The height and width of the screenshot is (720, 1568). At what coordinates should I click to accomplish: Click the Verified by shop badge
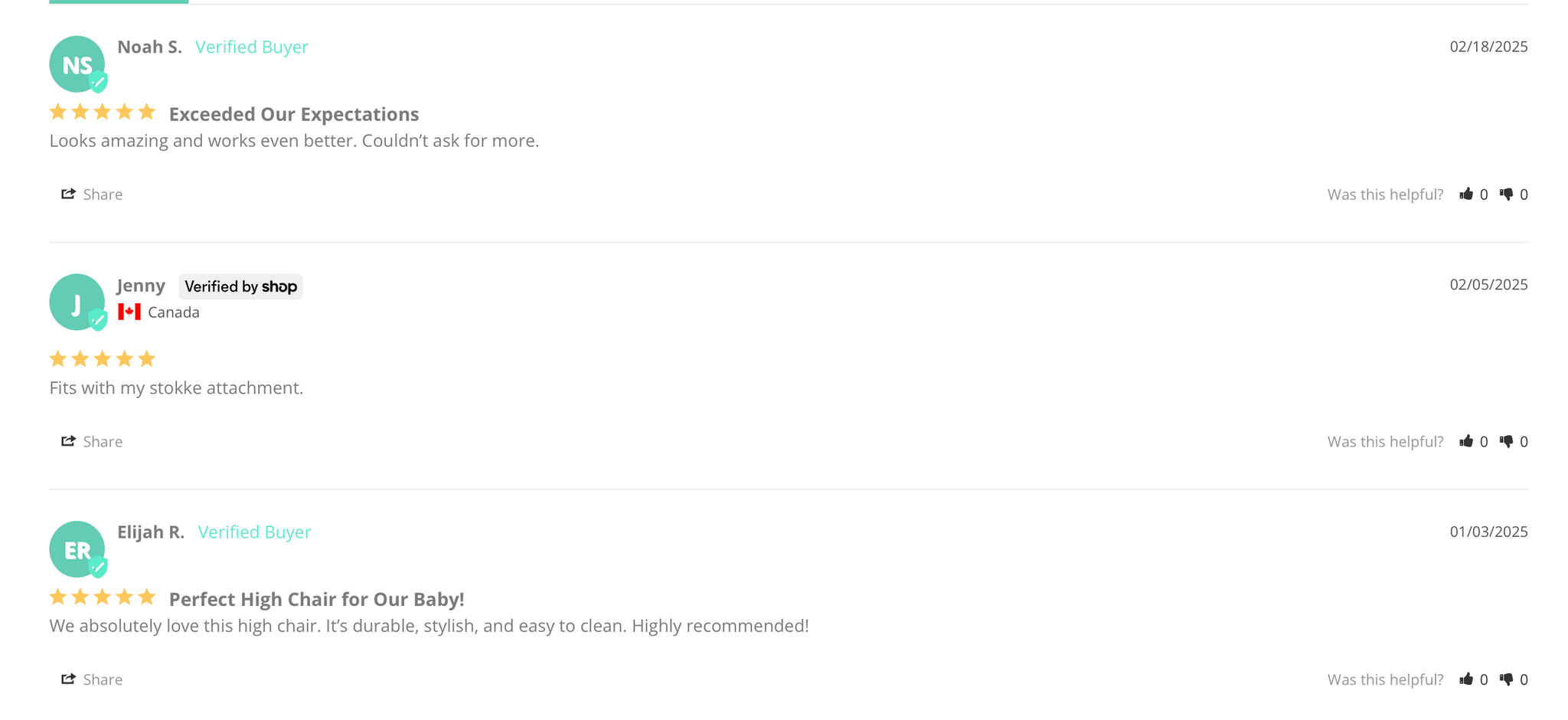point(240,286)
